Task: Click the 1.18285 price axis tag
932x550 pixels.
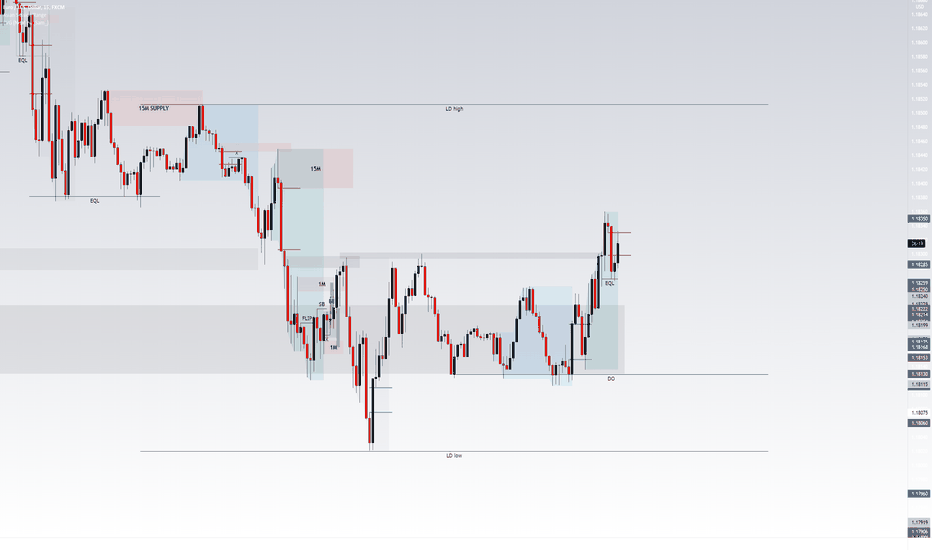Action: (x=919, y=265)
